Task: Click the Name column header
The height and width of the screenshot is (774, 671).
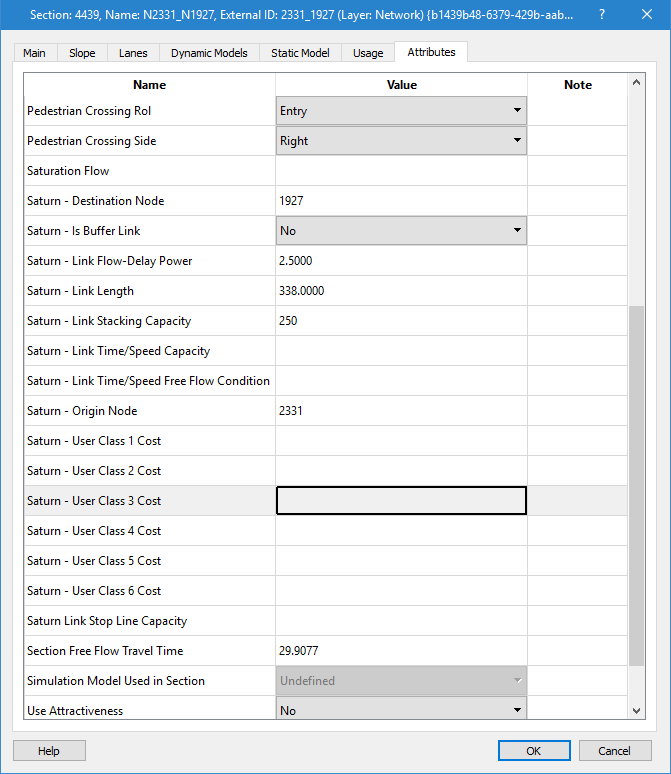Action: click(x=150, y=85)
